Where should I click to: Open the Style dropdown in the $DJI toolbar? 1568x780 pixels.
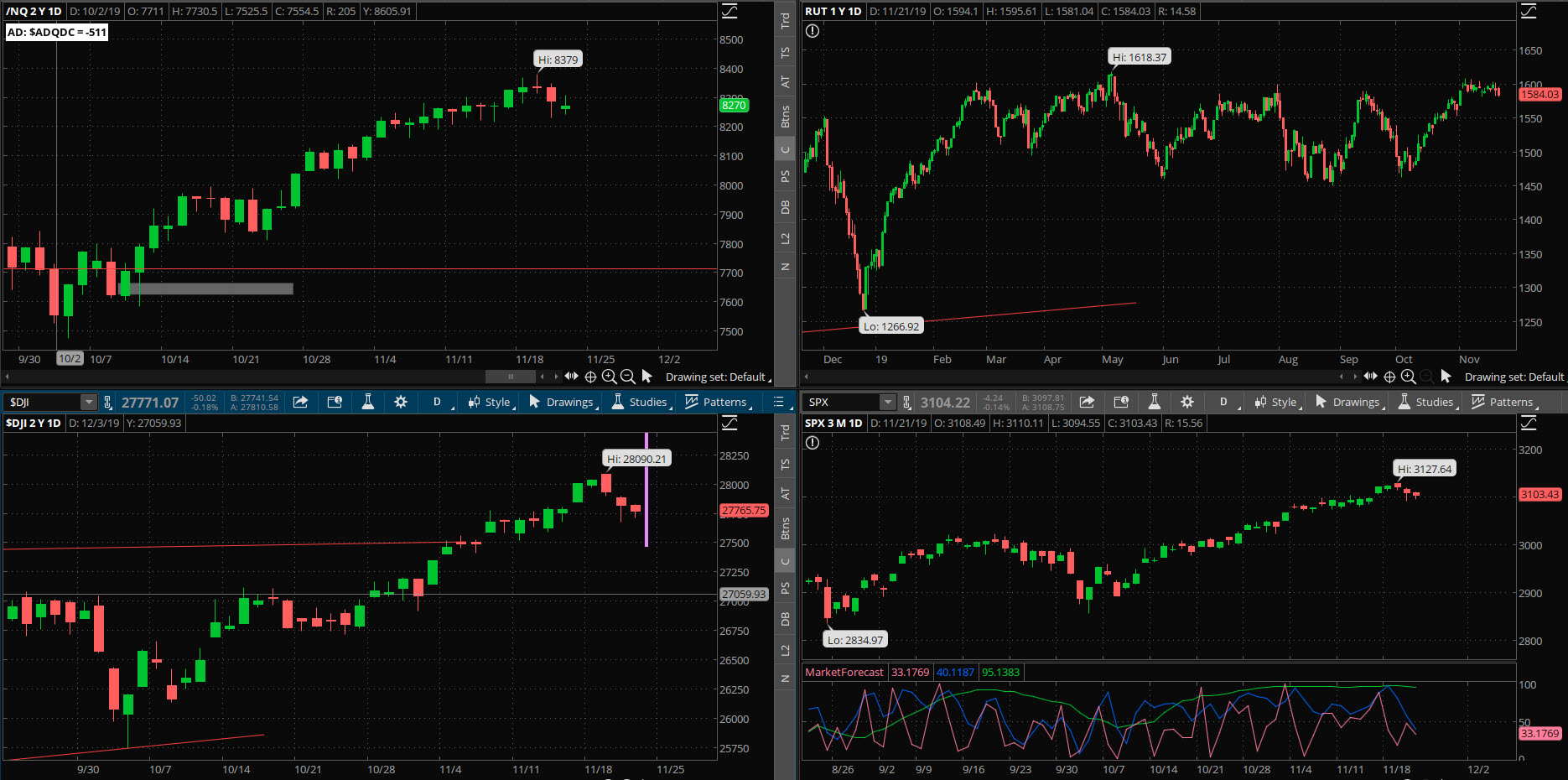[x=490, y=402]
